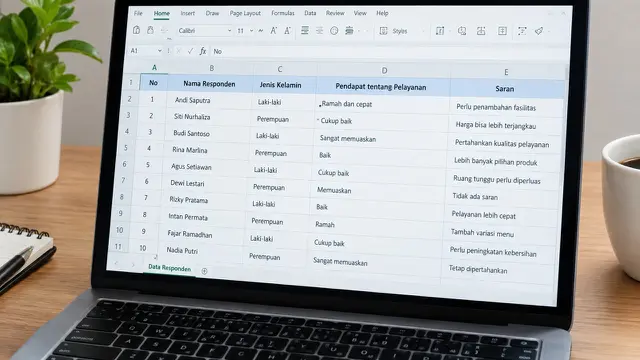Click the previous sheet navigation arrow
The width and height of the screenshot is (640, 360).
tap(116, 264)
